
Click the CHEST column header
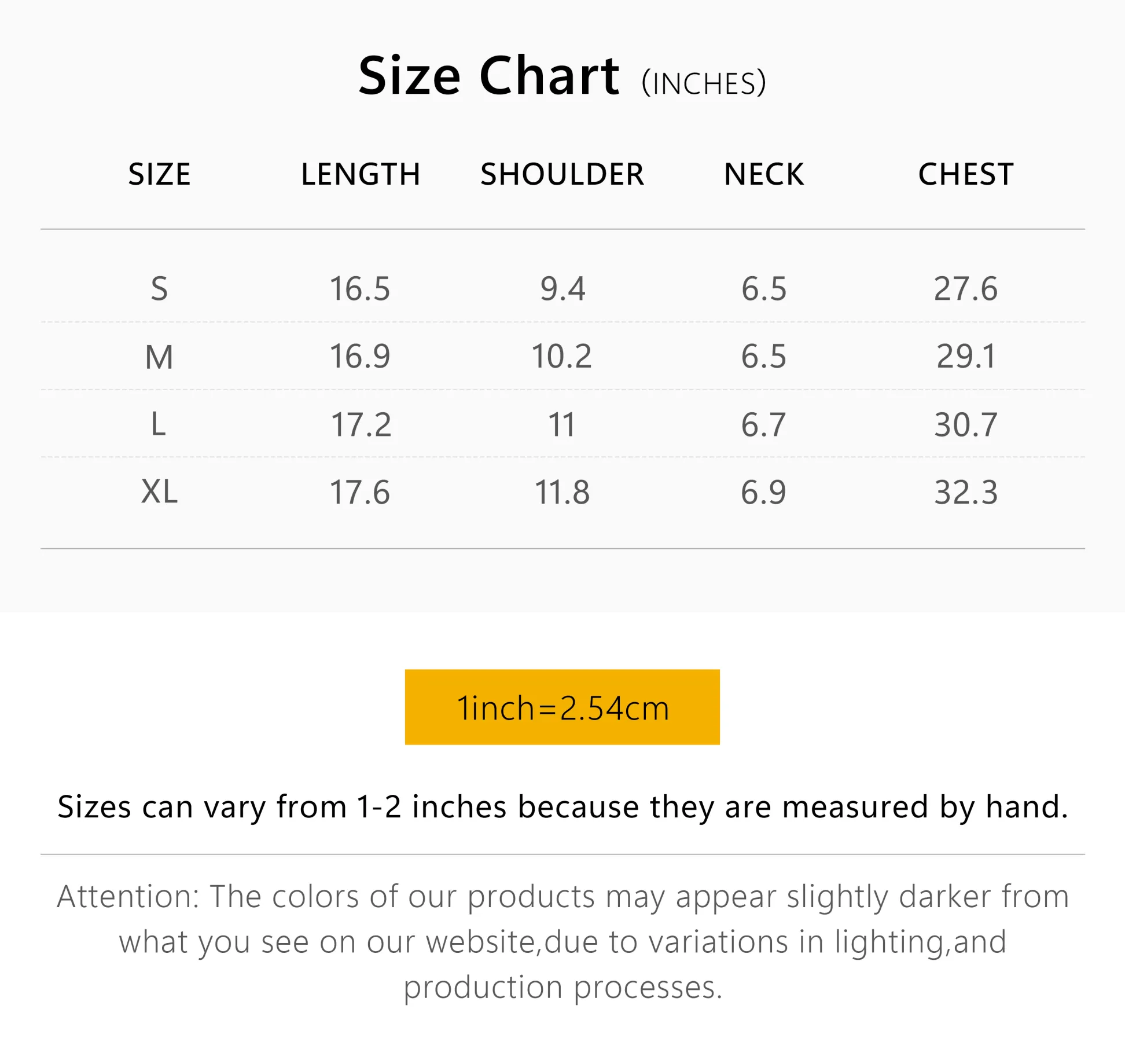point(965,174)
